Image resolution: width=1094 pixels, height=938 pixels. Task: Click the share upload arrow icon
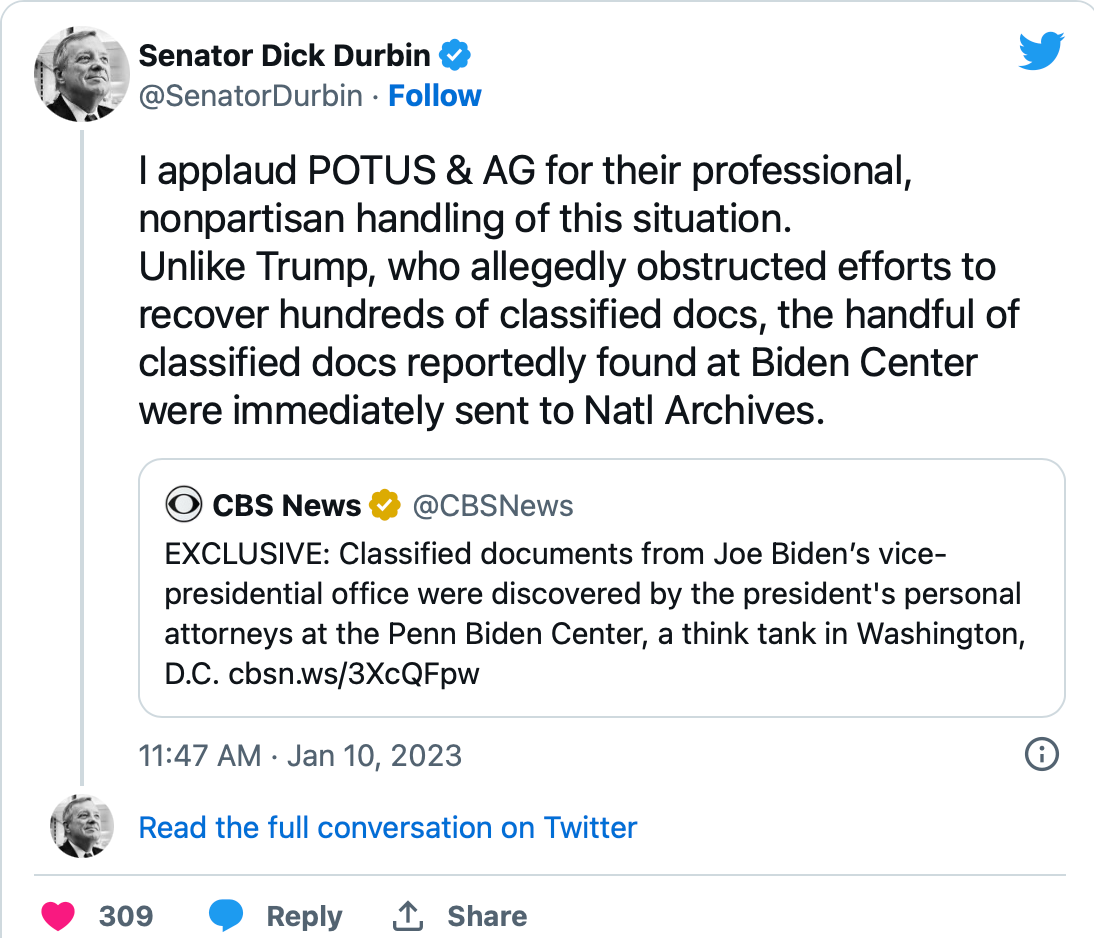[407, 916]
